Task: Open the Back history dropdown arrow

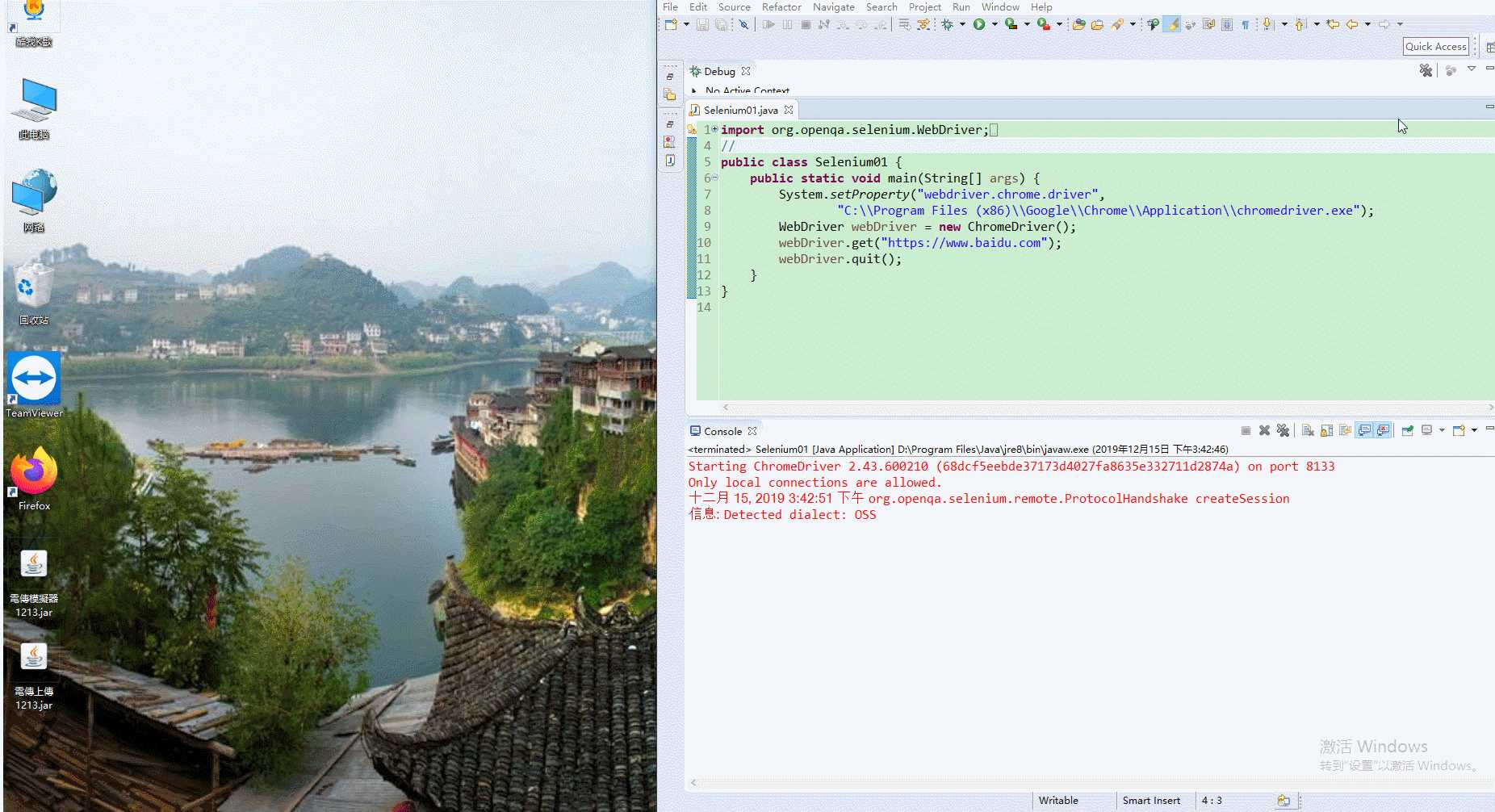Action: pos(1367,24)
